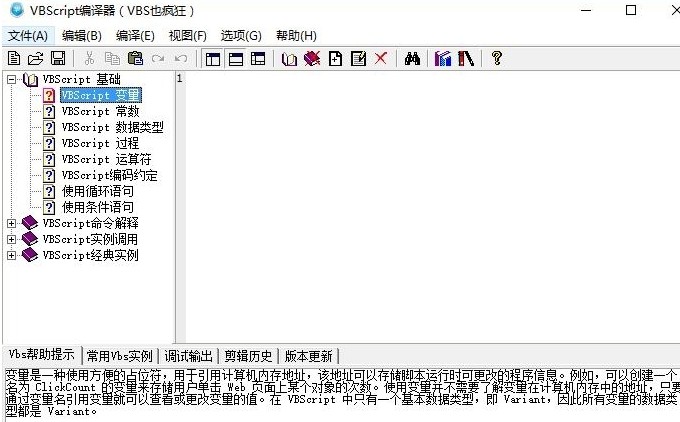Screen dimensions: 680x422
Task: Click the open folder toolbar icon
Action: click(36, 59)
